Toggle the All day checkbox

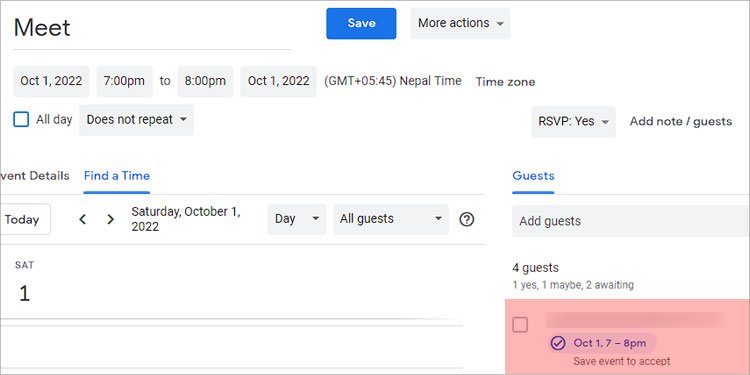click(21, 120)
